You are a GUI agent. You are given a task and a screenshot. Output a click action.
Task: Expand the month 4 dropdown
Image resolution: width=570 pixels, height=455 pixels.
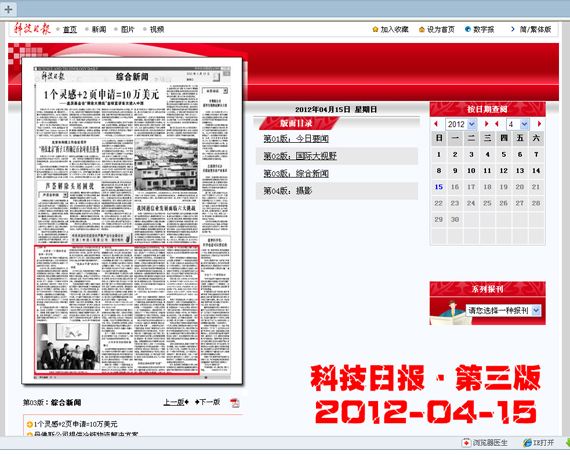(x=524, y=124)
